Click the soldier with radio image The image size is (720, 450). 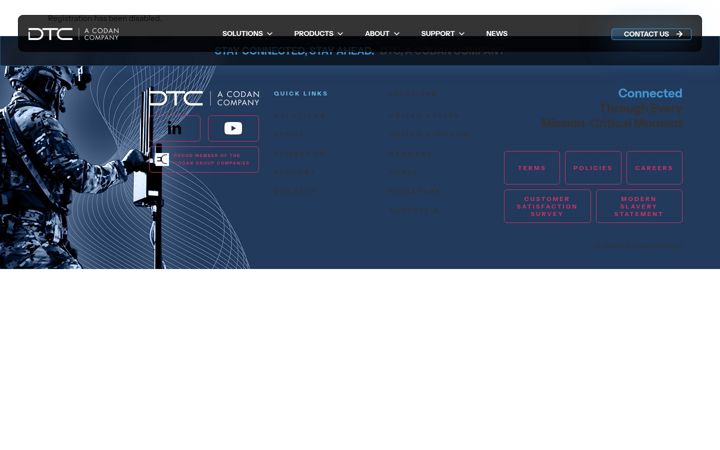pyautogui.click(x=83, y=167)
